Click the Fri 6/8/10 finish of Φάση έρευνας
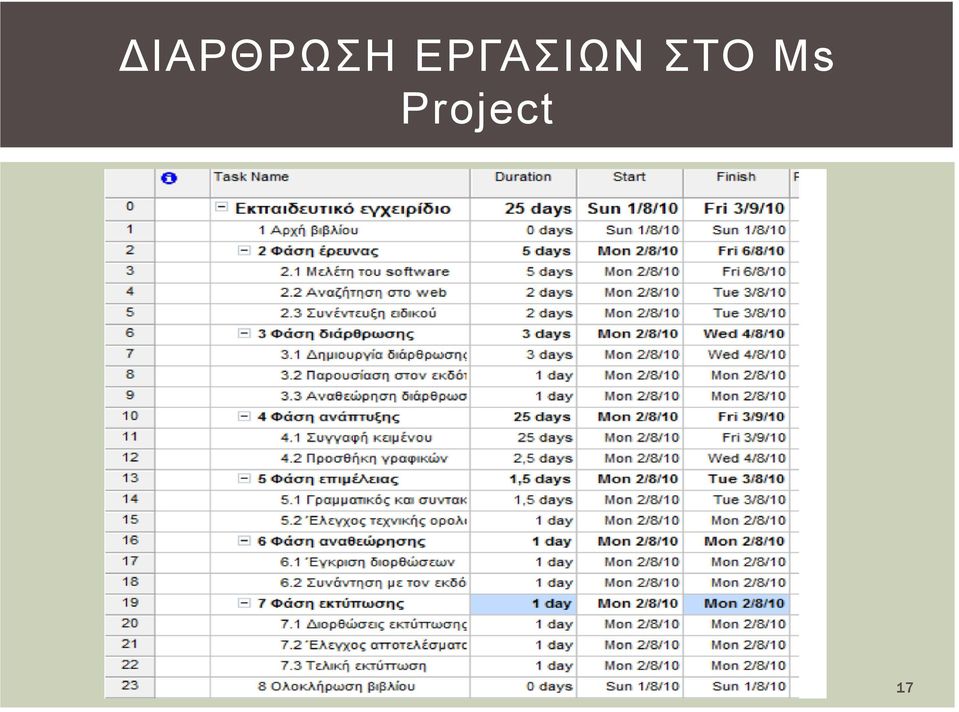 (x=751, y=251)
